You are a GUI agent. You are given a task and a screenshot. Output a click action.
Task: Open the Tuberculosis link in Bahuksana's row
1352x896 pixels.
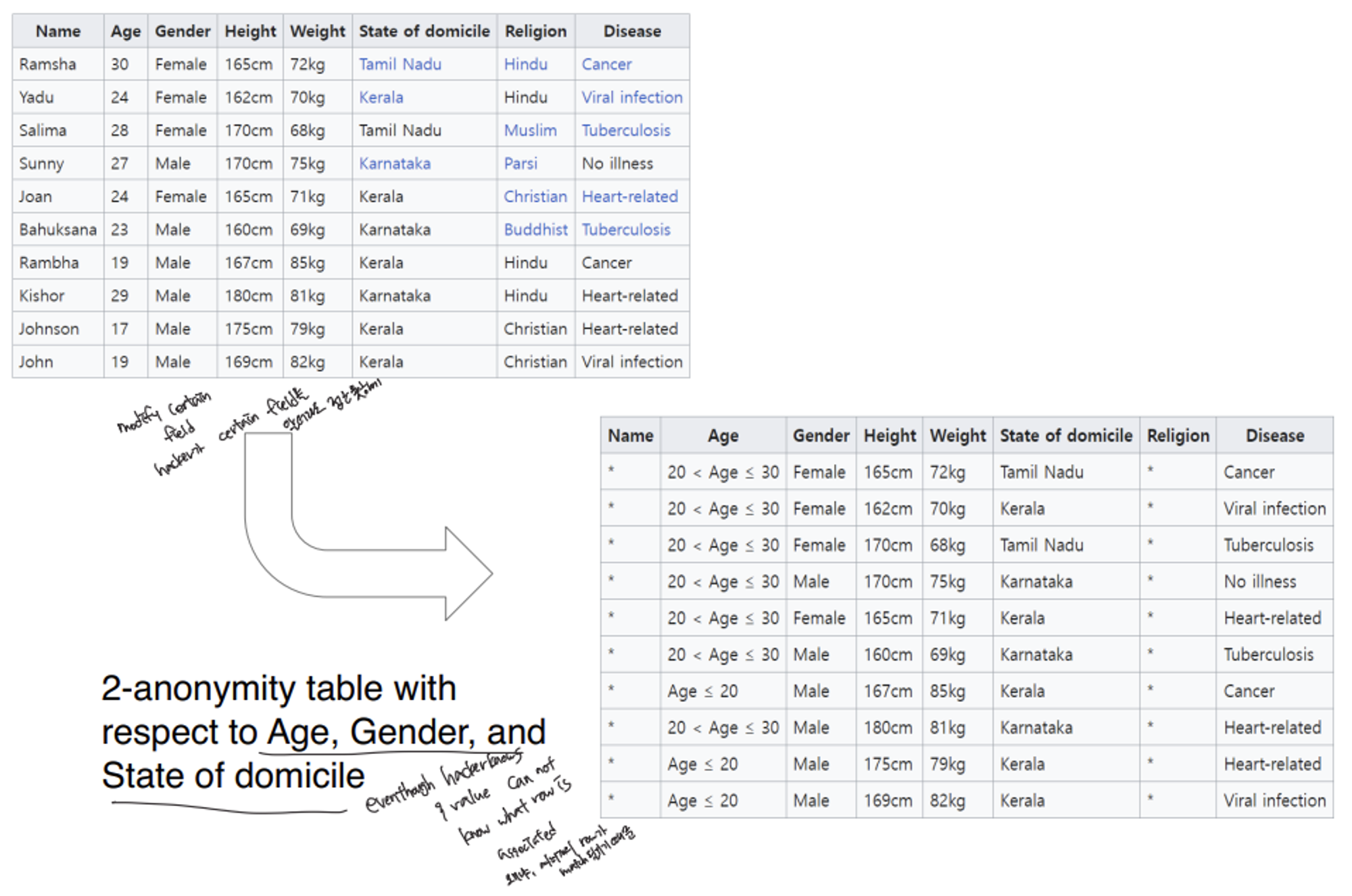[x=626, y=230]
